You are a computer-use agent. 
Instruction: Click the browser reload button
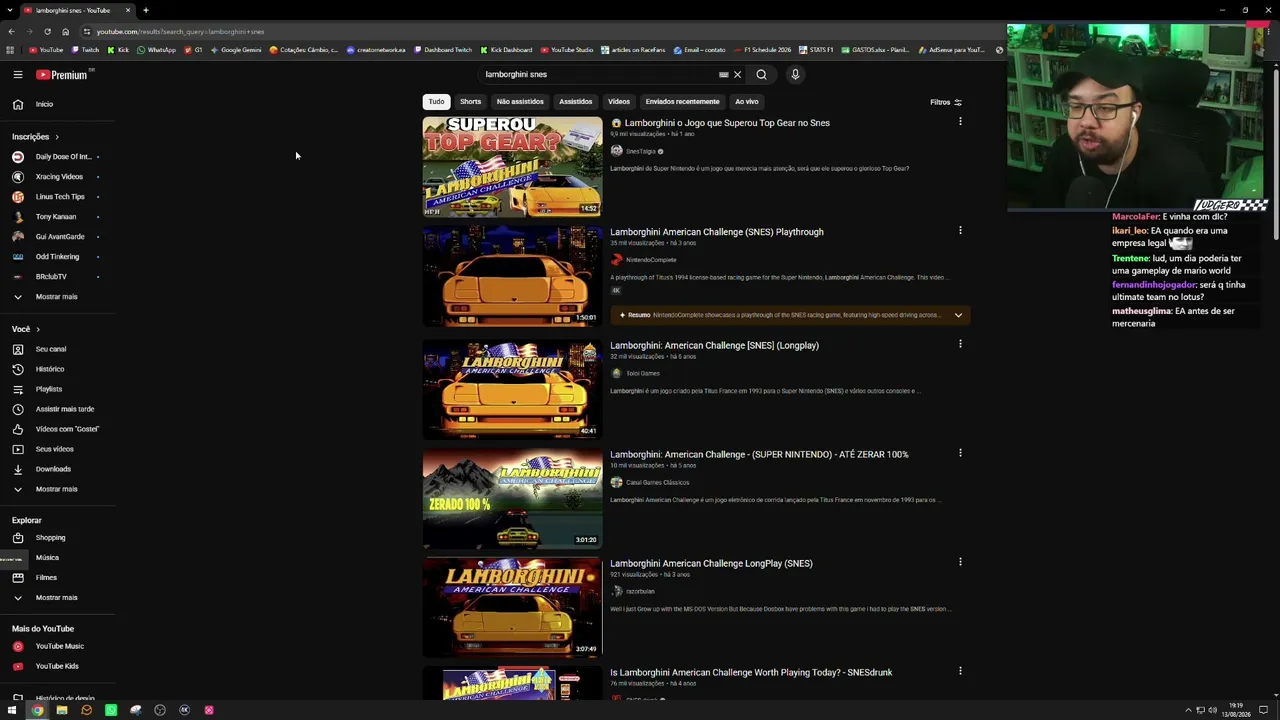[47, 31]
